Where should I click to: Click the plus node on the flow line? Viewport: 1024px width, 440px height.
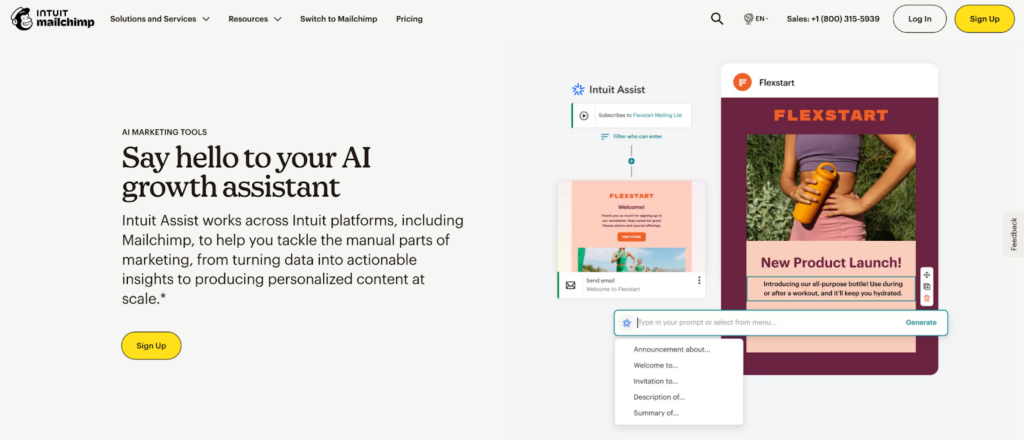(x=632, y=161)
